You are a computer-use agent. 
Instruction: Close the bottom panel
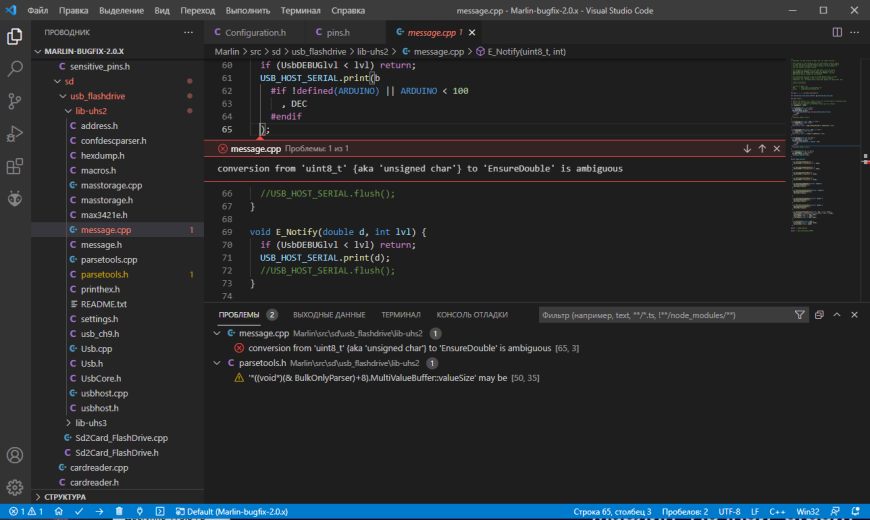point(854,315)
